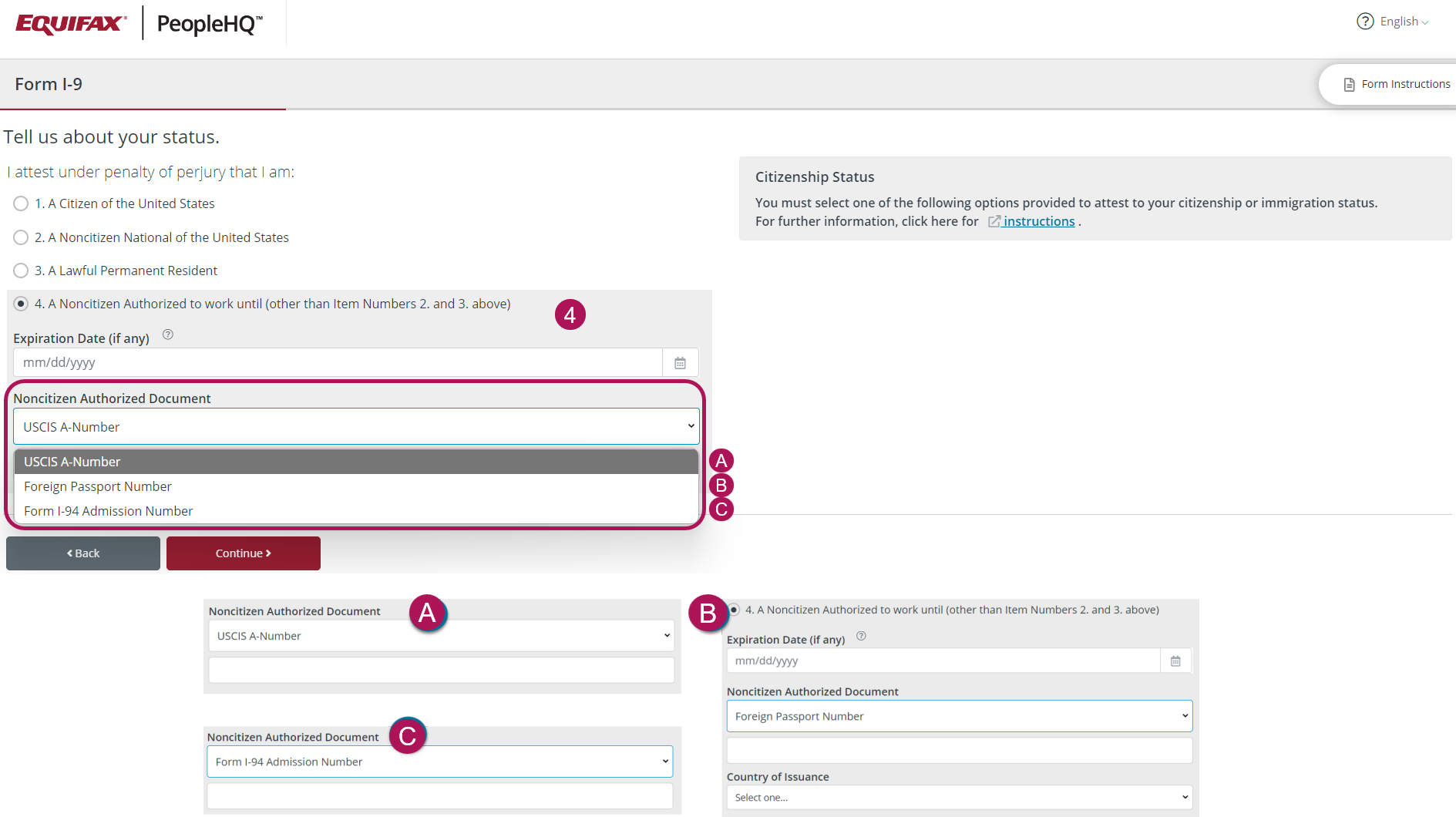Open the calendar icon in section B's date field
Viewport: 1456px width, 817px height.
(x=1175, y=661)
